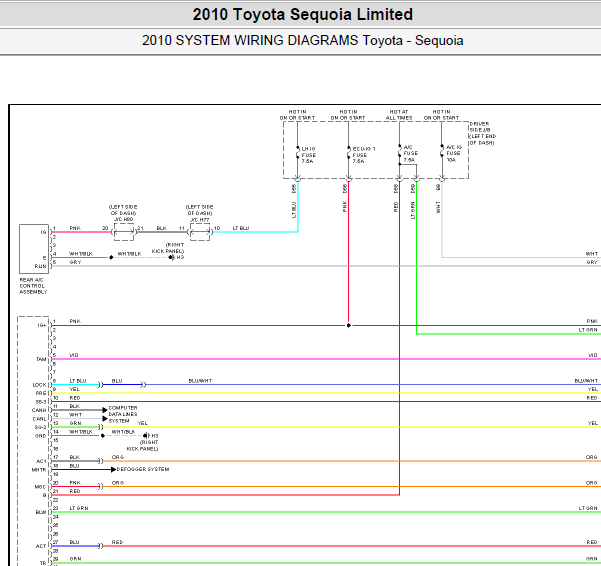Click the "LH-IG FUSE 7.5A" label
The image size is (601, 566).
(309, 155)
